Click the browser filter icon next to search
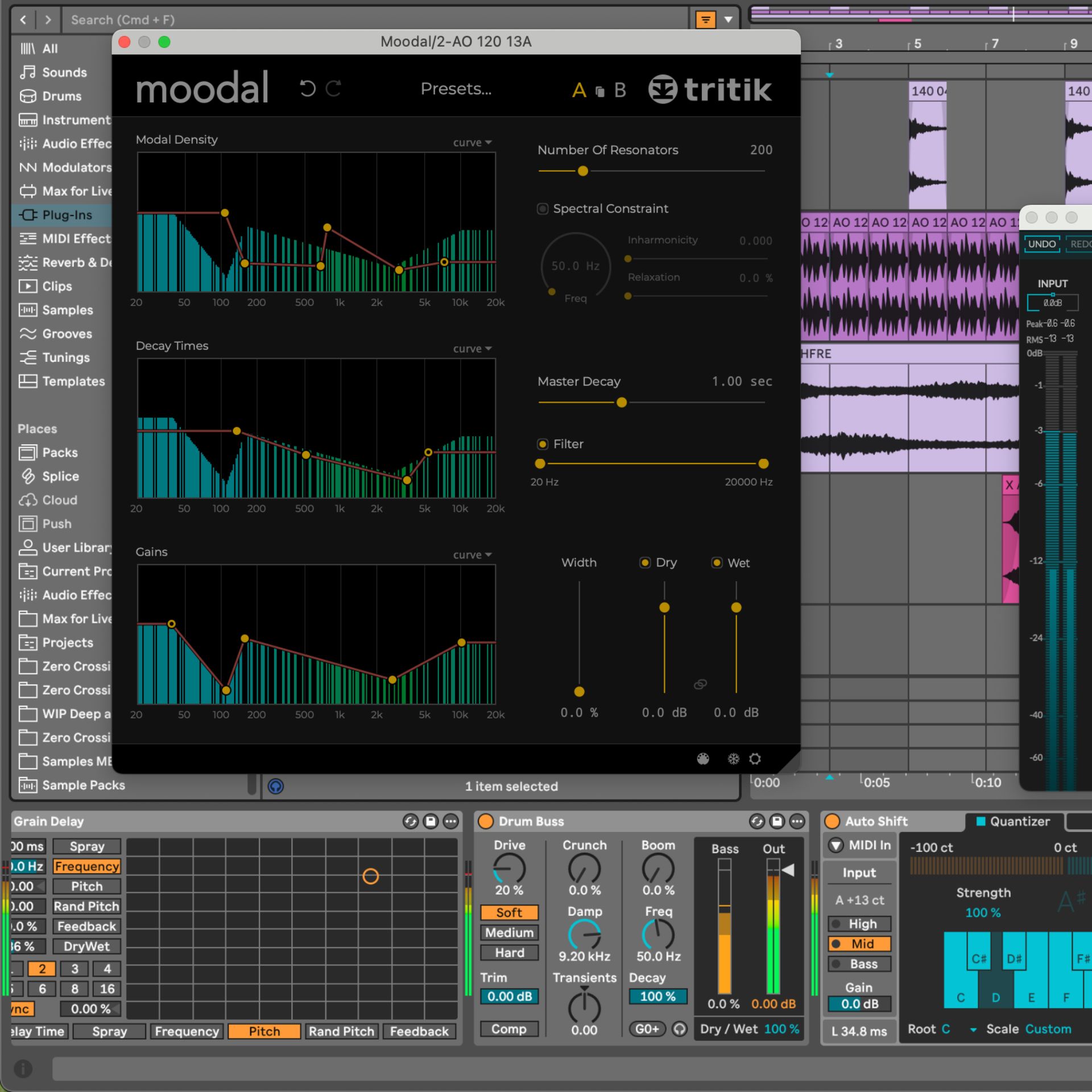Screen dimensions: 1092x1092 (x=705, y=20)
